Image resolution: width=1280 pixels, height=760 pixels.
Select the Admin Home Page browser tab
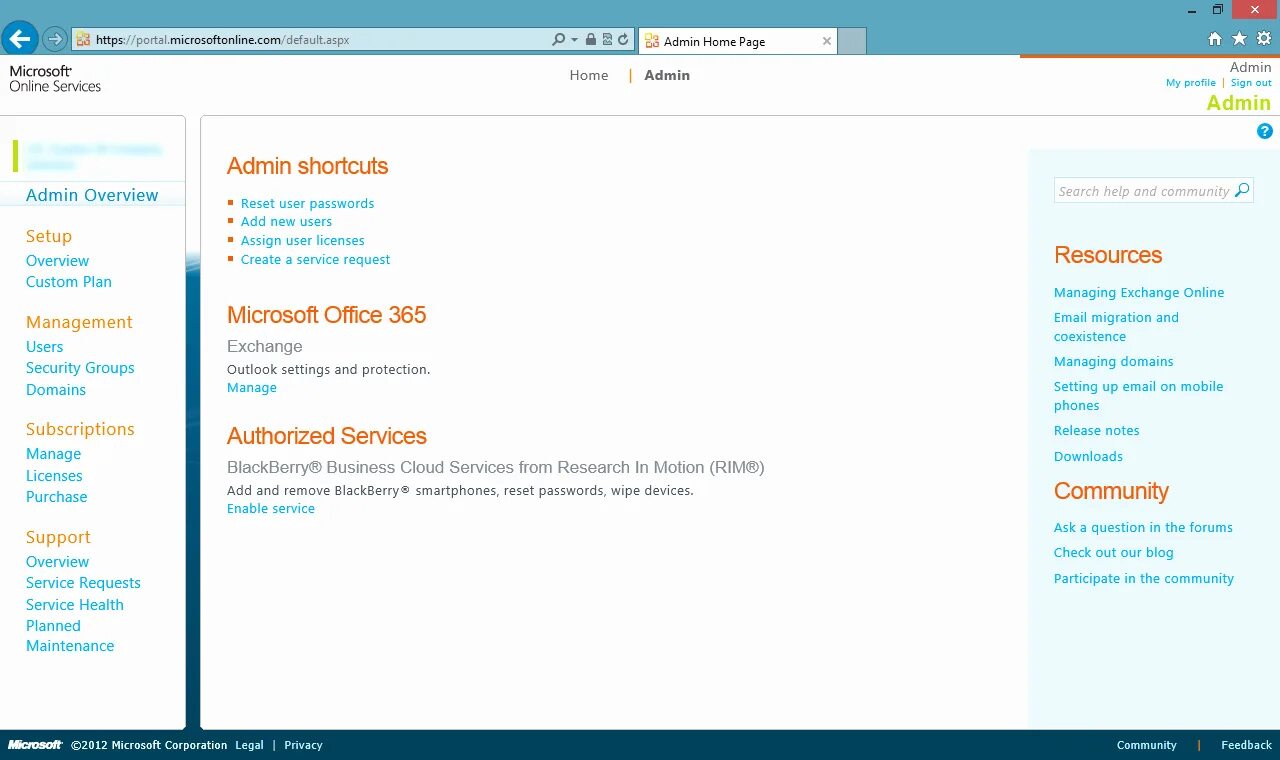737,41
